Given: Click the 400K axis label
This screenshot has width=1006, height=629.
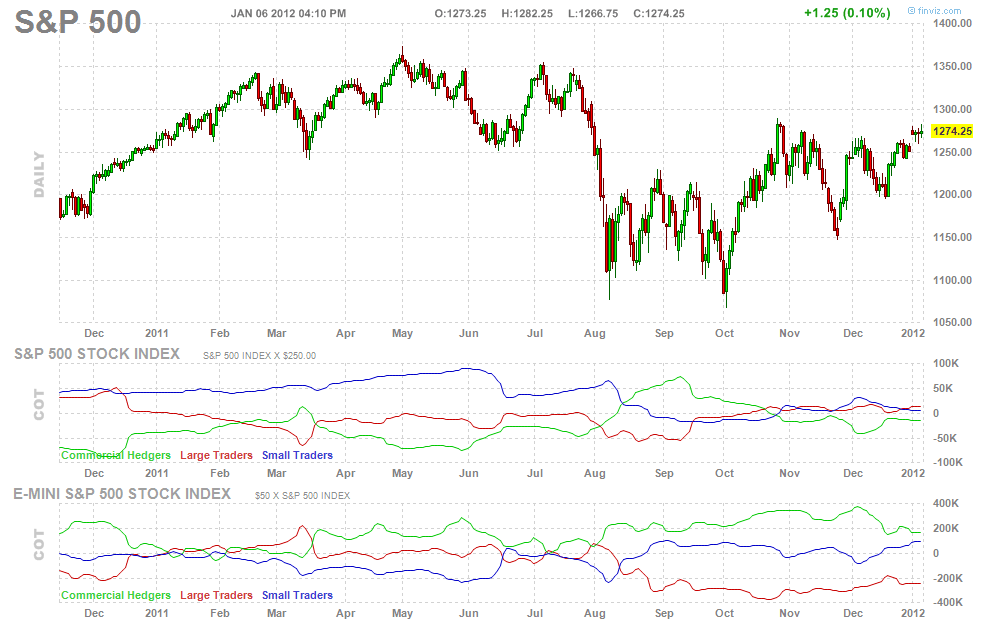Looking at the screenshot, I should 946,503.
